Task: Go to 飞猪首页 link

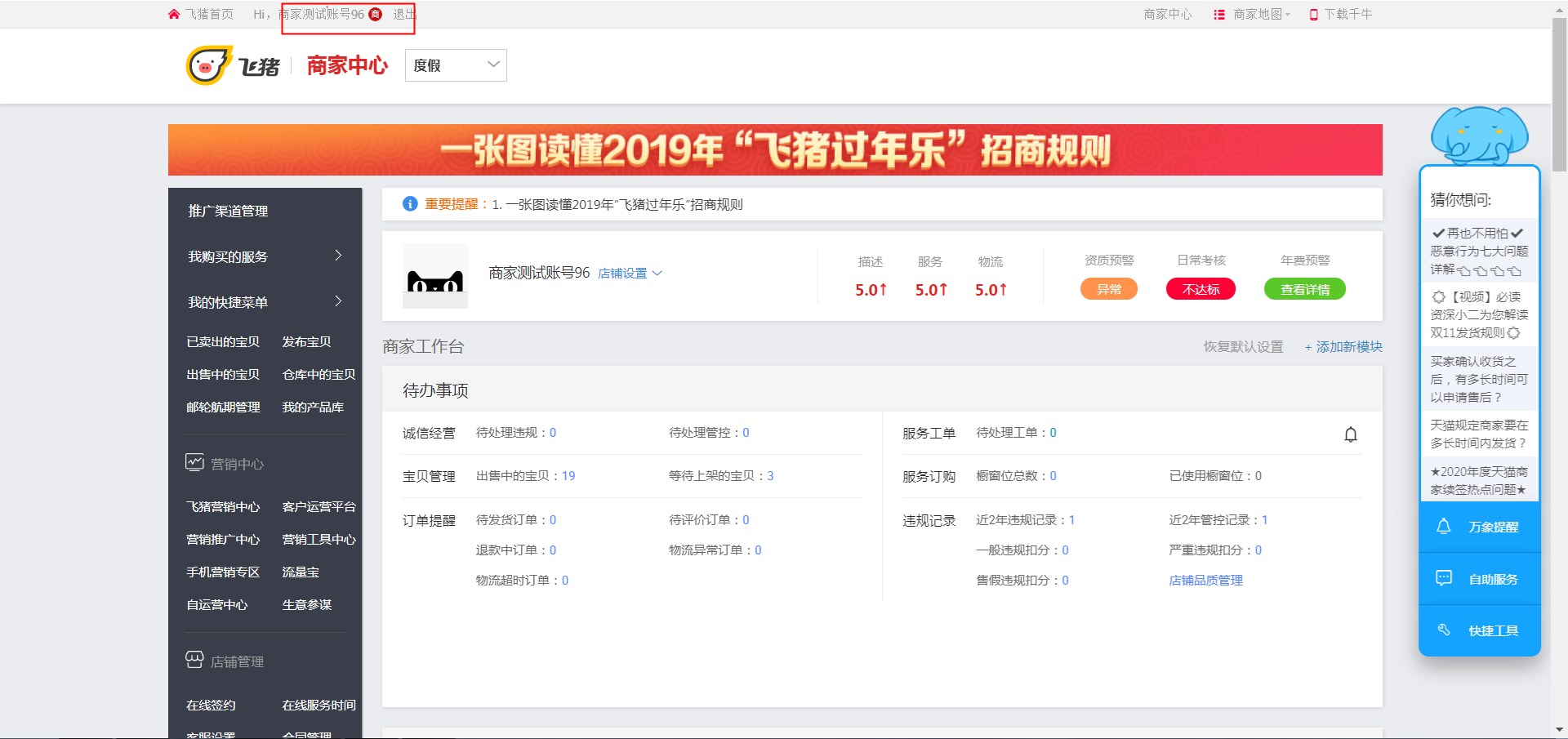Action: pos(209,14)
